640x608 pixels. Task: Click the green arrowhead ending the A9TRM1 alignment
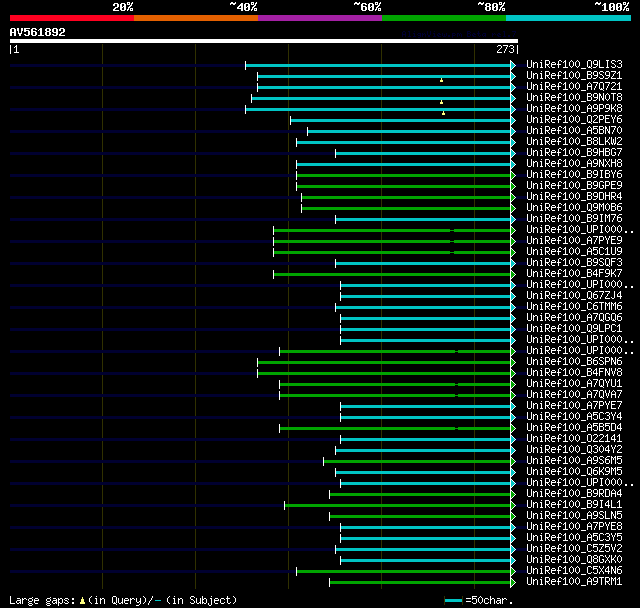513,582
